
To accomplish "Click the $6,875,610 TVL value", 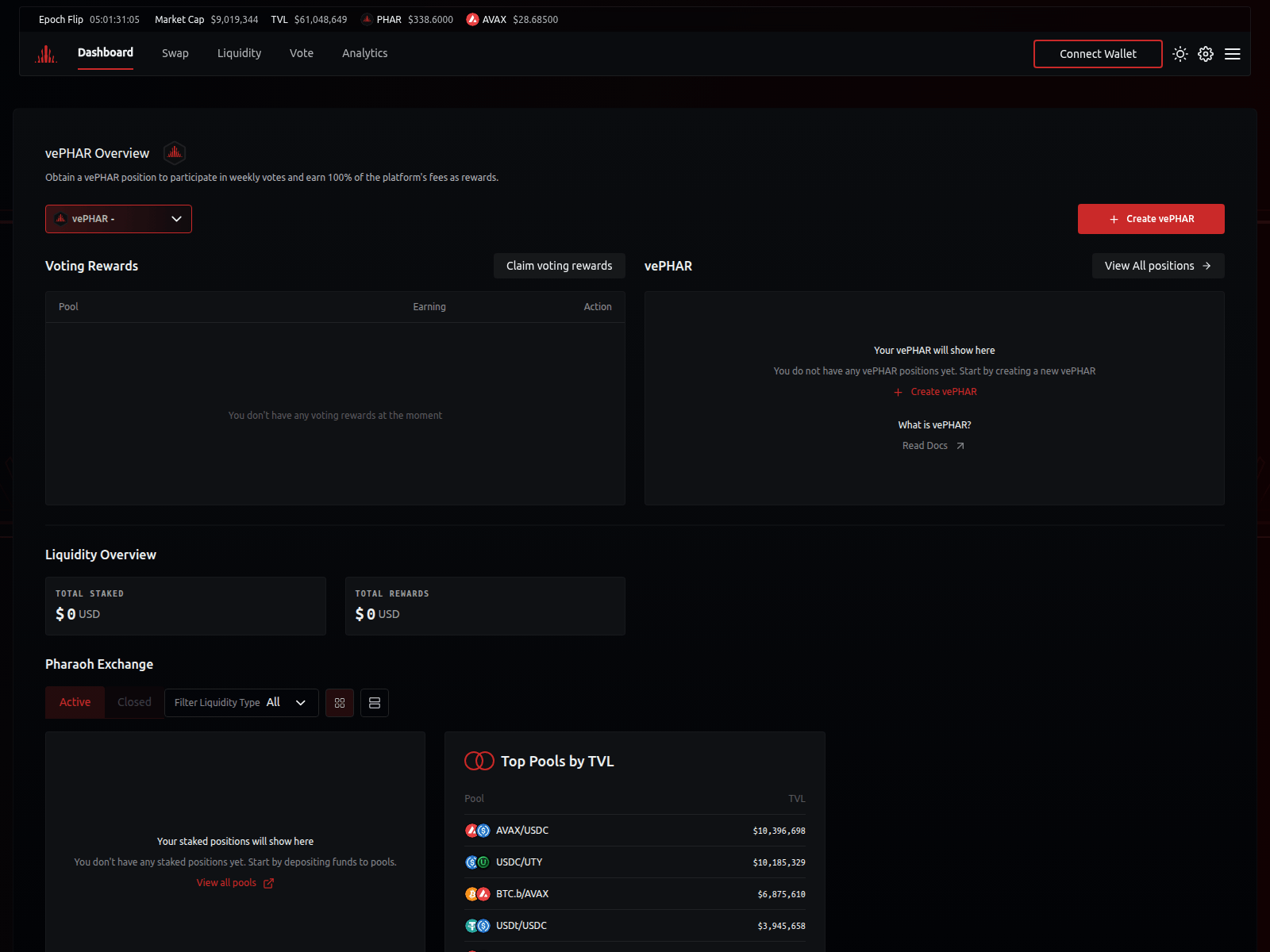I will [781, 894].
